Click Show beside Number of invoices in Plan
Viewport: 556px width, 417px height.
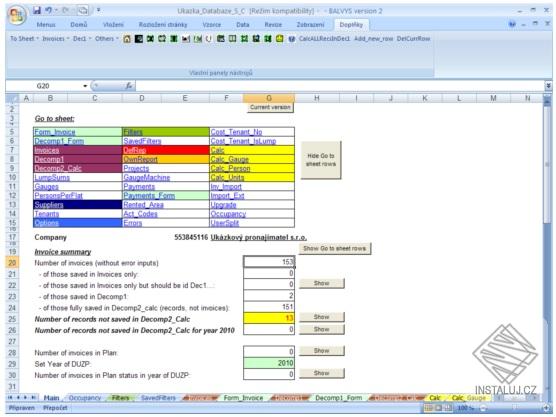(x=322, y=351)
